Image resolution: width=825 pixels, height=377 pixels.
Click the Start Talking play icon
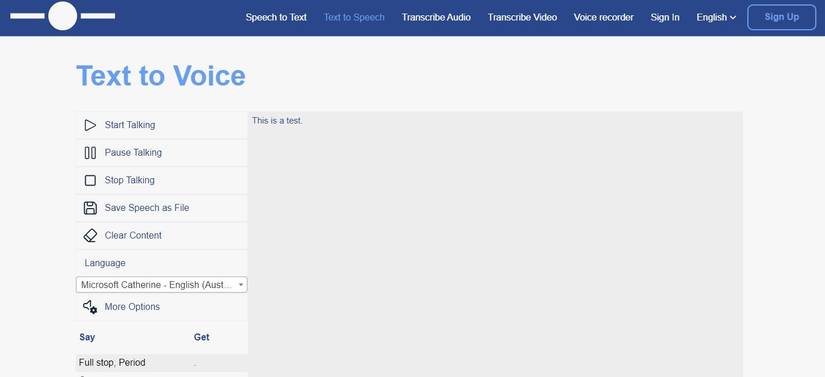coord(90,125)
